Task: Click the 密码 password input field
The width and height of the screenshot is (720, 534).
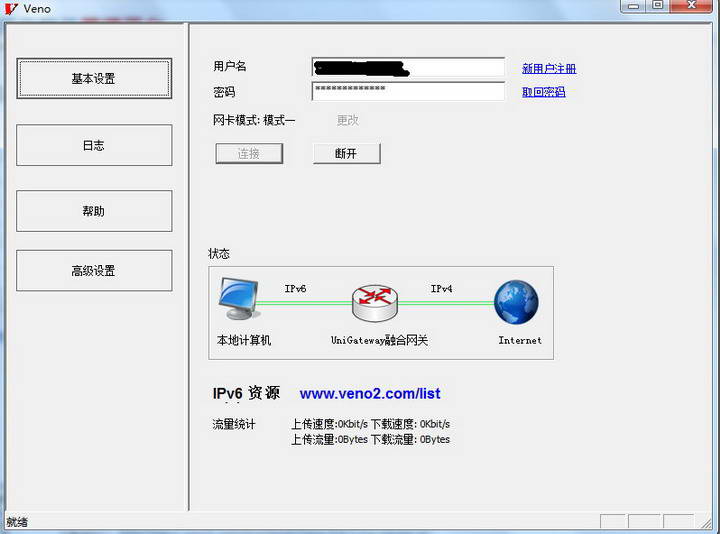Action: [408, 91]
